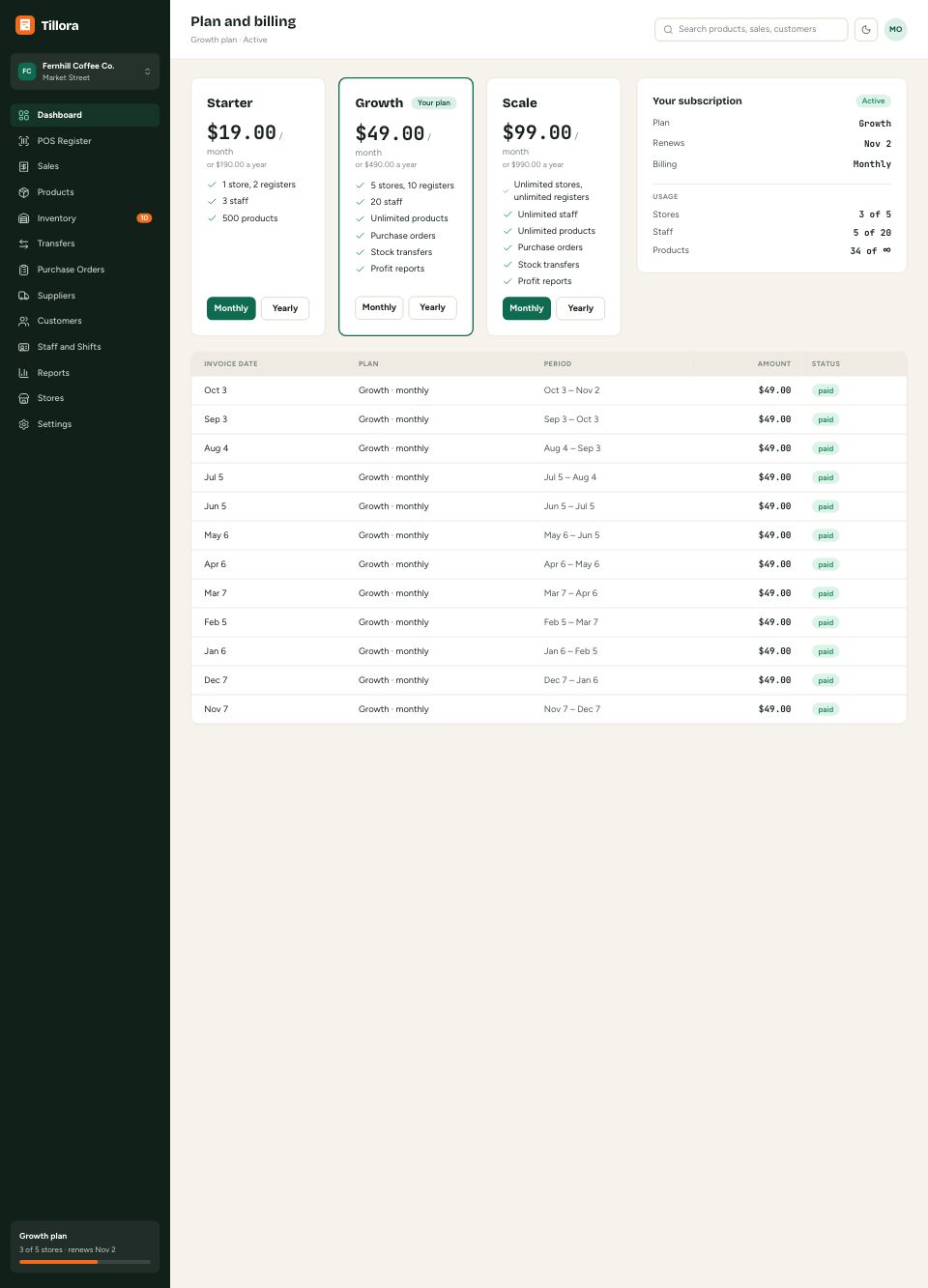928x1288 pixels.
Task: Click the 'Your plan' badge on Growth
Action: [x=434, y=103]
